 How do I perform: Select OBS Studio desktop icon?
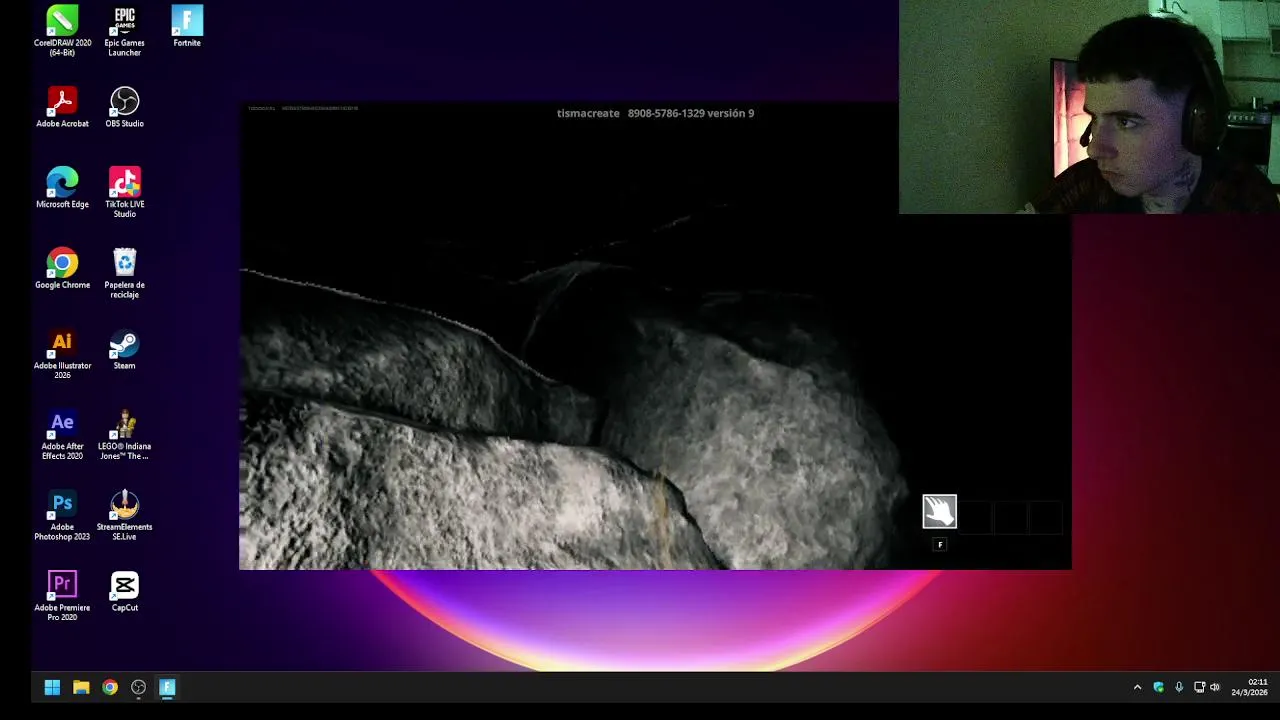(124, 107)
